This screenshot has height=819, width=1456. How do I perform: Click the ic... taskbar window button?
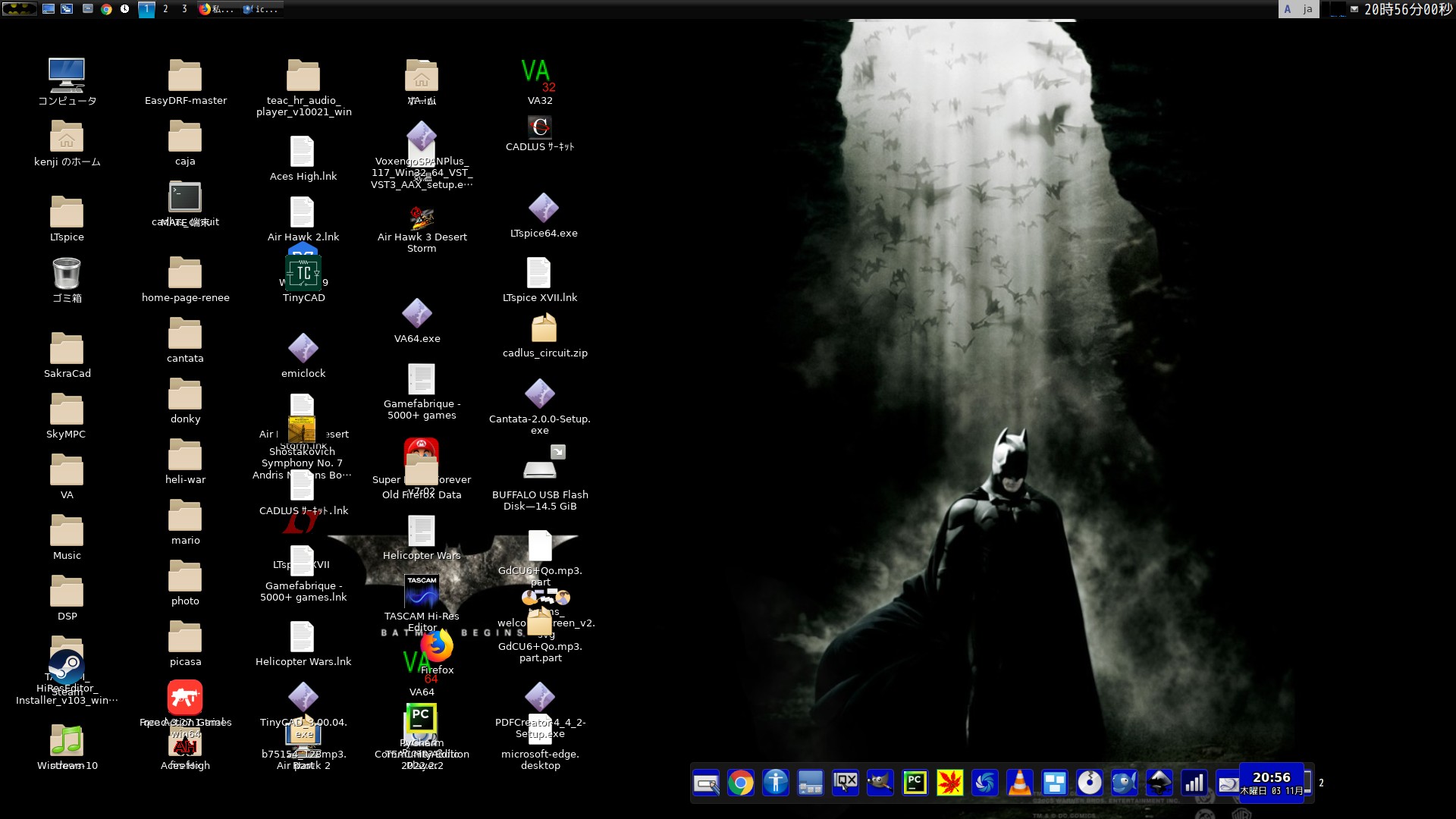262,9
